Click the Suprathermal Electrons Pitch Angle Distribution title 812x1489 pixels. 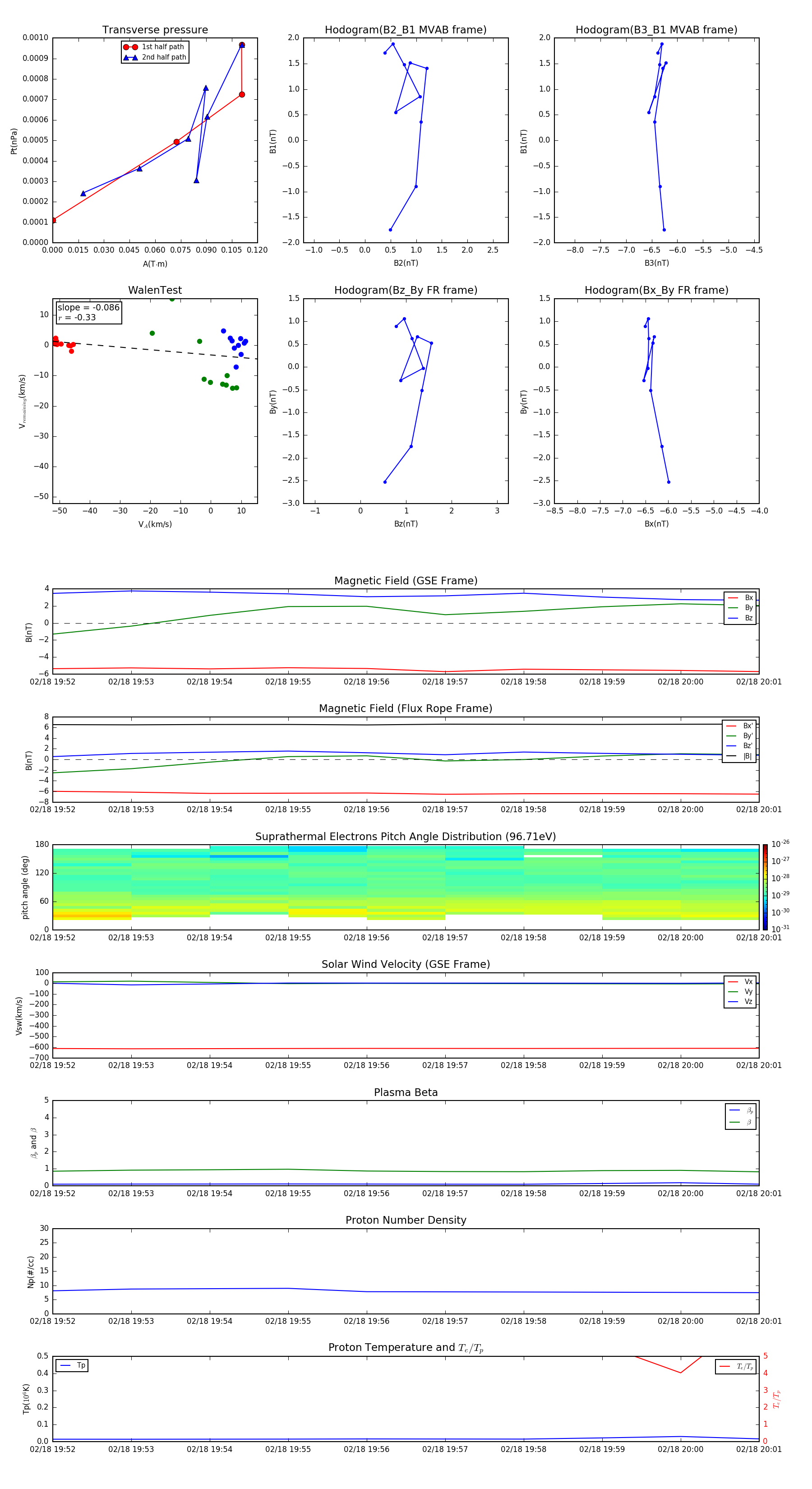tap(406, 837)
